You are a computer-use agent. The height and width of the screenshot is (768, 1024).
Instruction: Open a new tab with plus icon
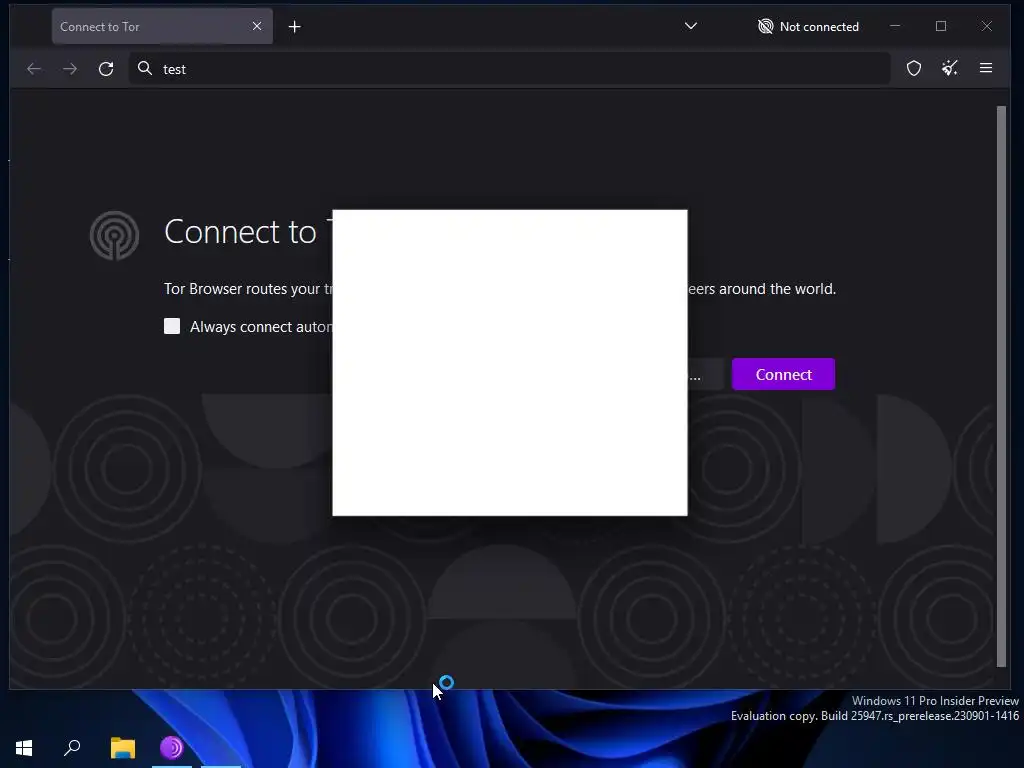295,27
